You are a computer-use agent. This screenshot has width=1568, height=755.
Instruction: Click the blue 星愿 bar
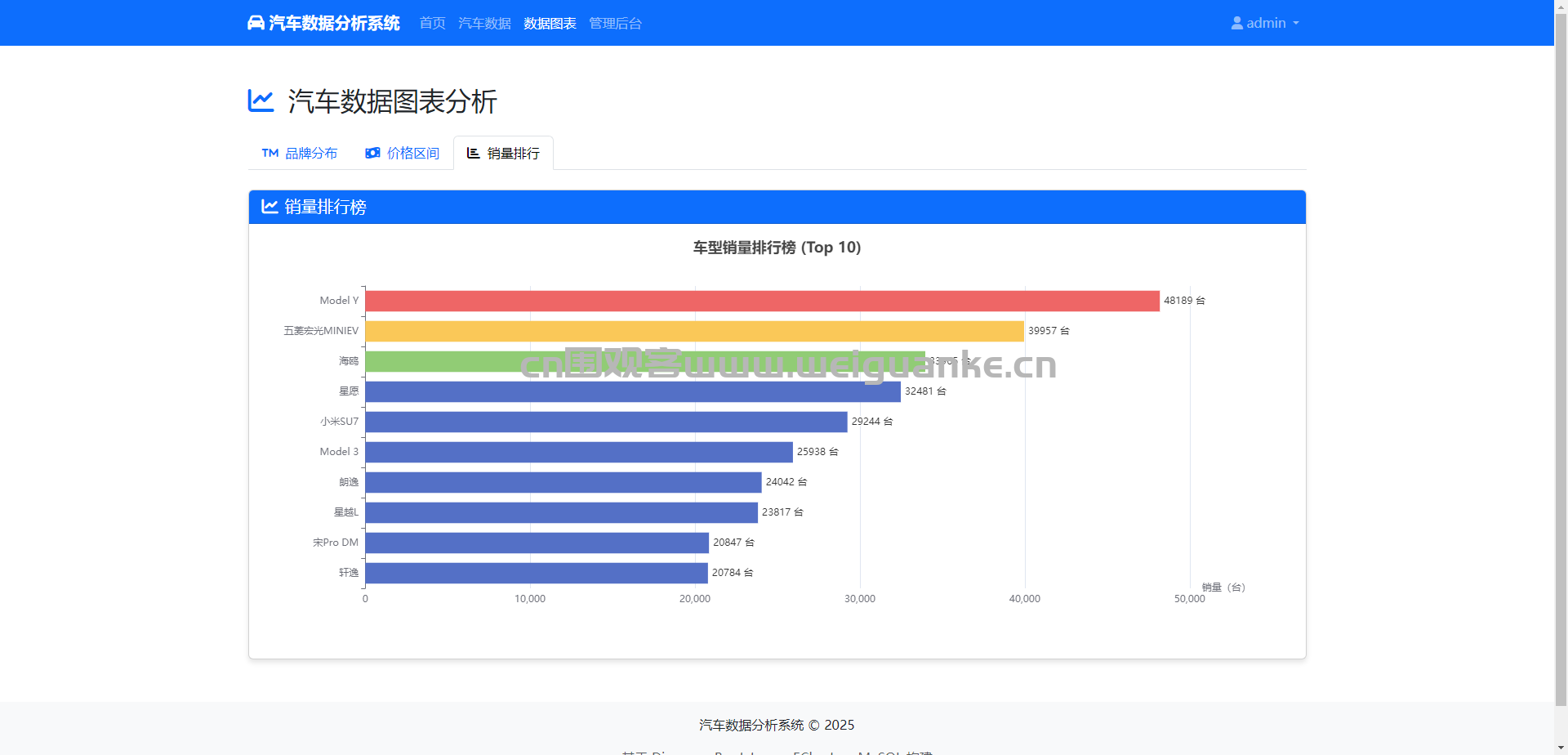633,391
